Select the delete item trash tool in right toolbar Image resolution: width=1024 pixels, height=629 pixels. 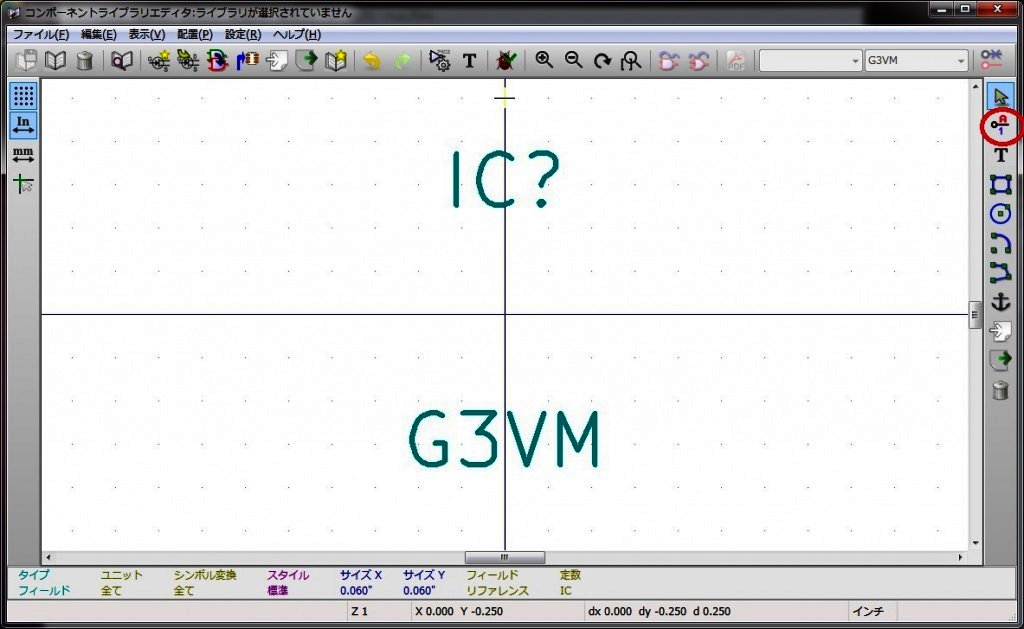pos(1000,390)
